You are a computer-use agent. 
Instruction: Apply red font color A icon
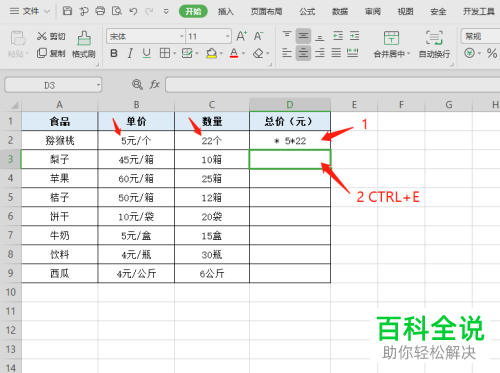234,53
